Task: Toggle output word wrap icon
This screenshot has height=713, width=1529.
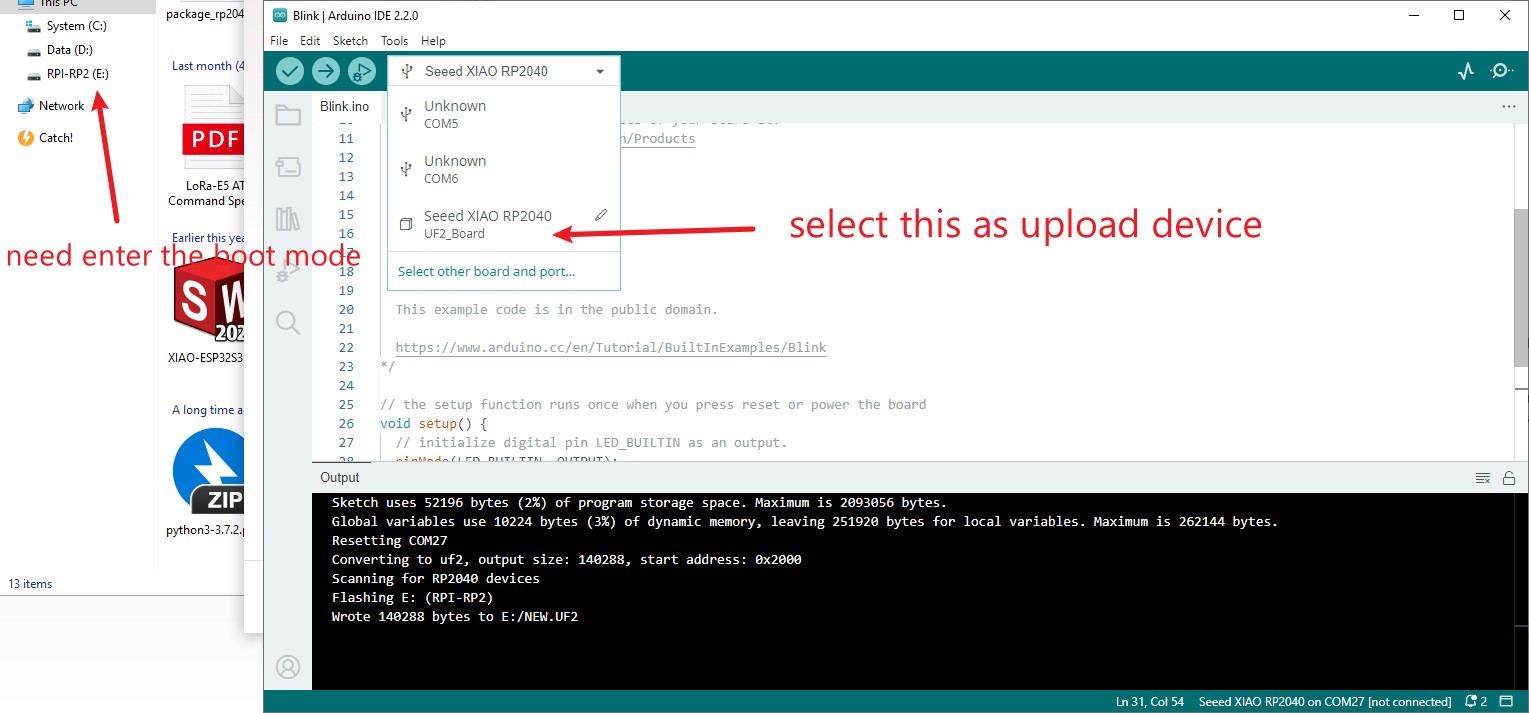Action: click(1483, 478)
